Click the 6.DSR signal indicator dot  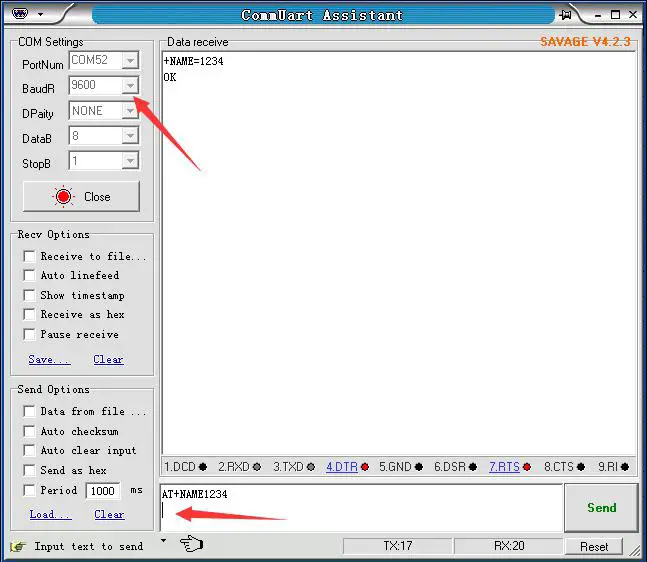(473, 467)
